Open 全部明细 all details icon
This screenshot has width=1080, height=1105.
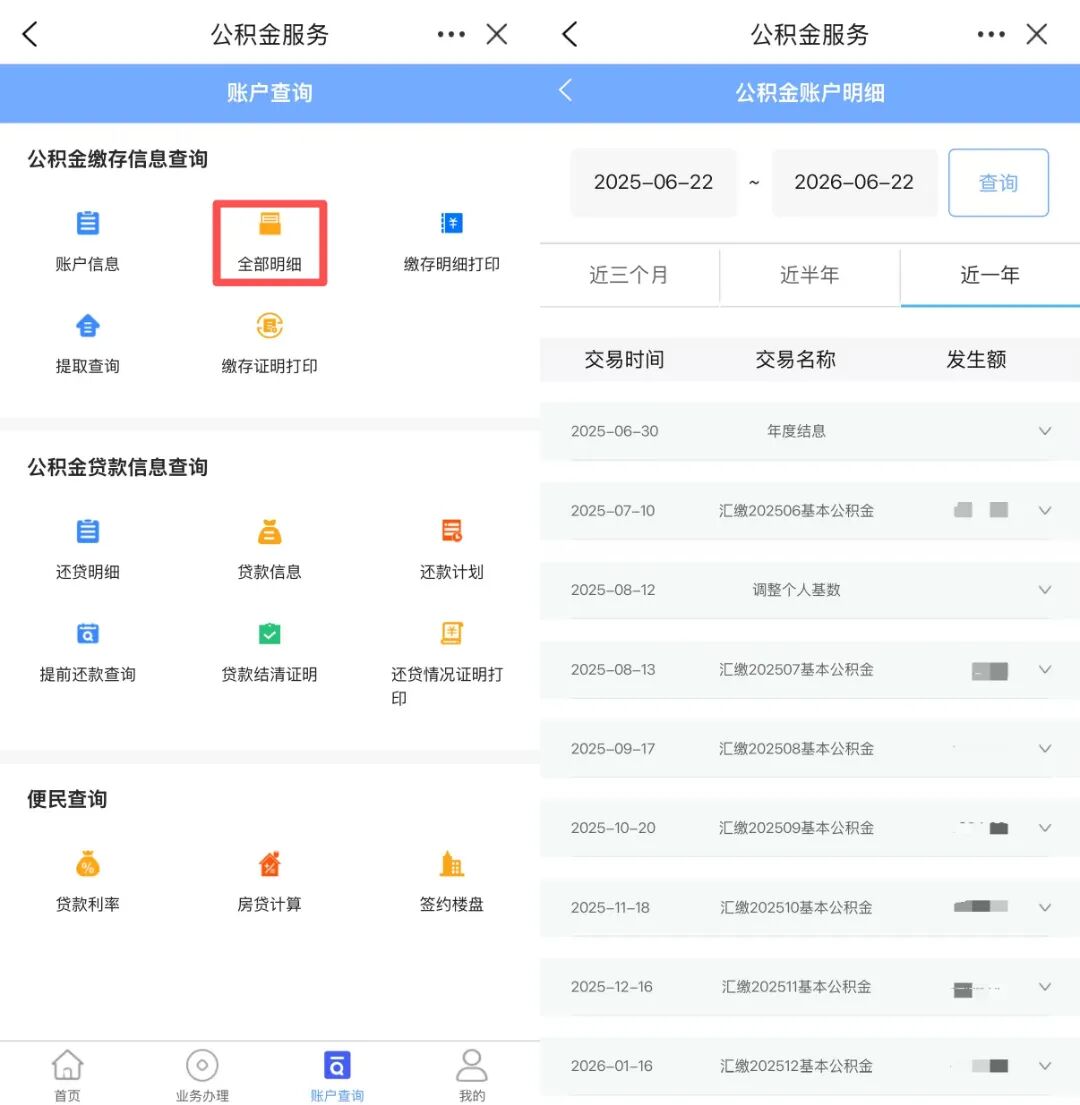coord(269,224)
